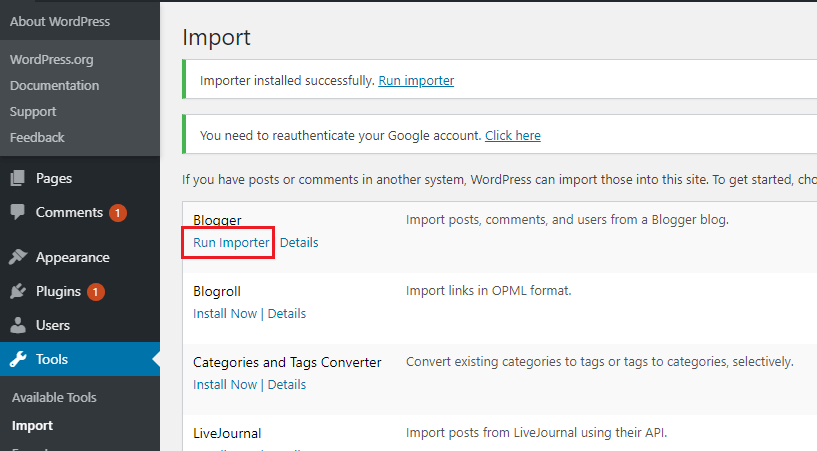Select the Import submenu item
The height and width of the screenshot is (451, 817).
pos(32,425)
